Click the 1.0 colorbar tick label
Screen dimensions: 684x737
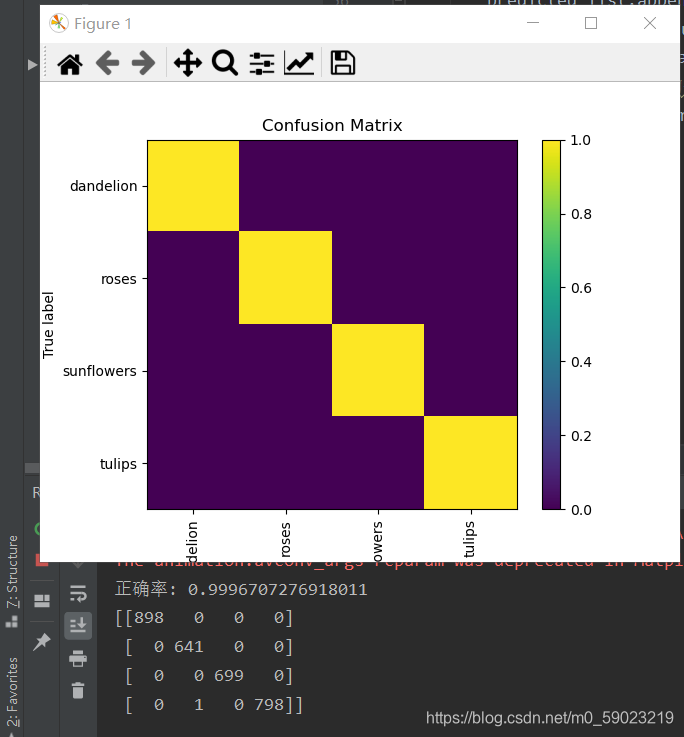(581, 140)
